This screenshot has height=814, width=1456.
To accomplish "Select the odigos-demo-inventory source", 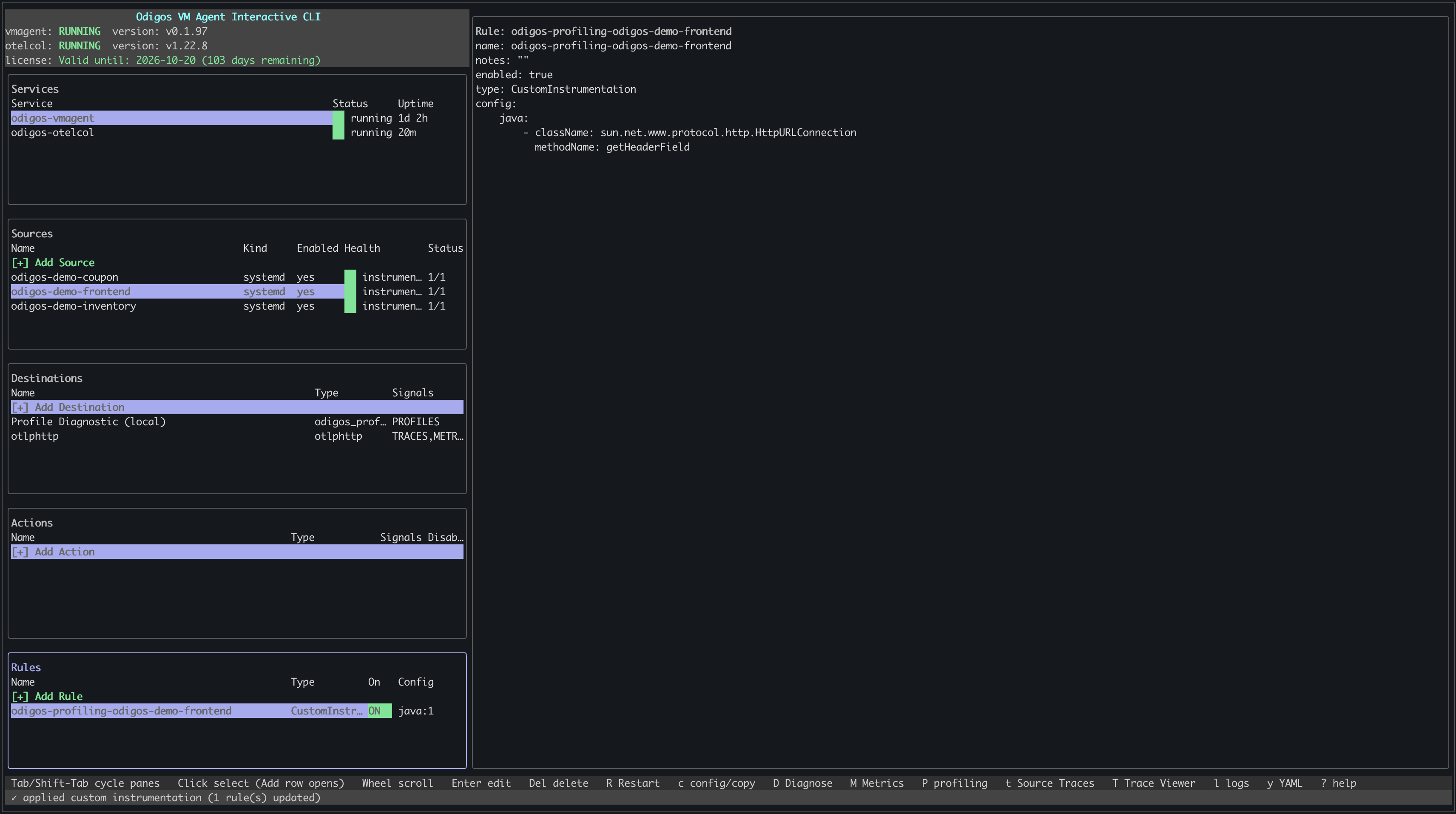I will tap(237, 306).
